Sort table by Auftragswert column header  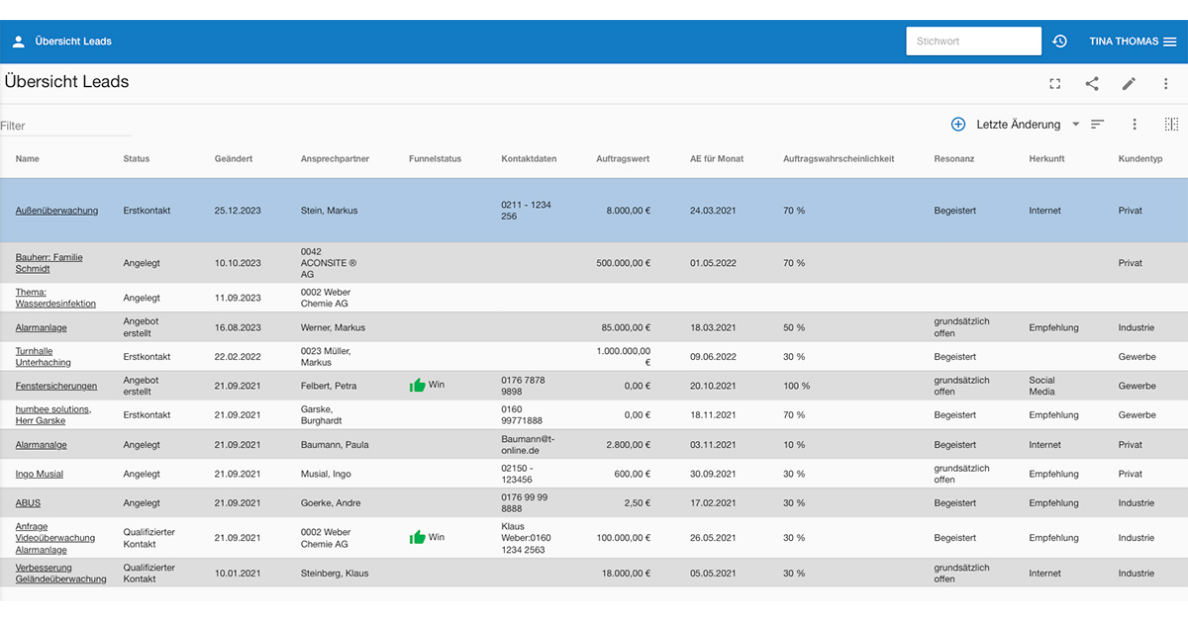622,159
